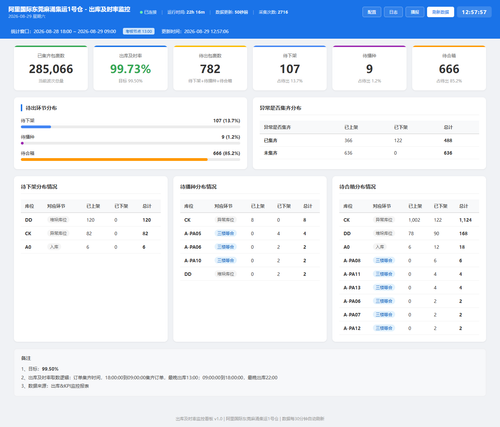Image resolution: width=500 pixels, height=427 pixels.
Task: Click the 库位 header in 待合箱 table
Action: [348, 206]
